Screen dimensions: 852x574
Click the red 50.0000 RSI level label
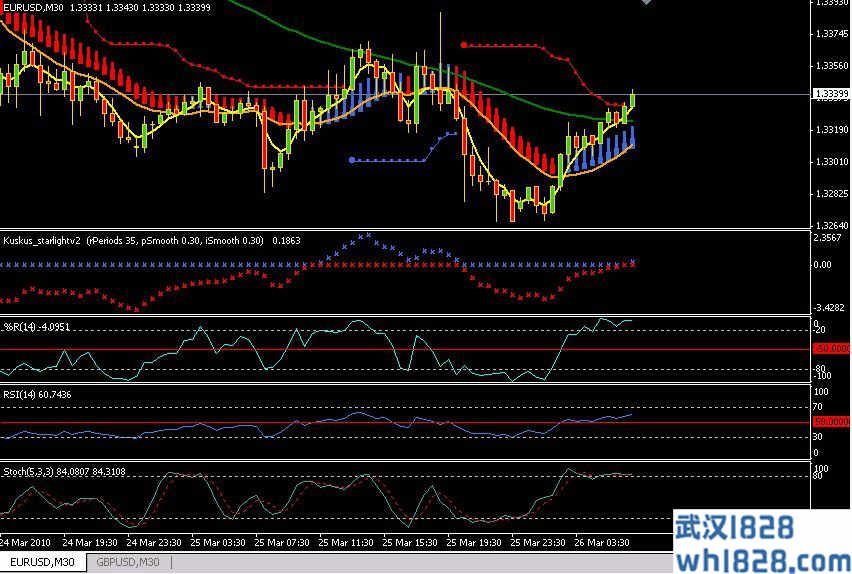[x=831, y=422]
